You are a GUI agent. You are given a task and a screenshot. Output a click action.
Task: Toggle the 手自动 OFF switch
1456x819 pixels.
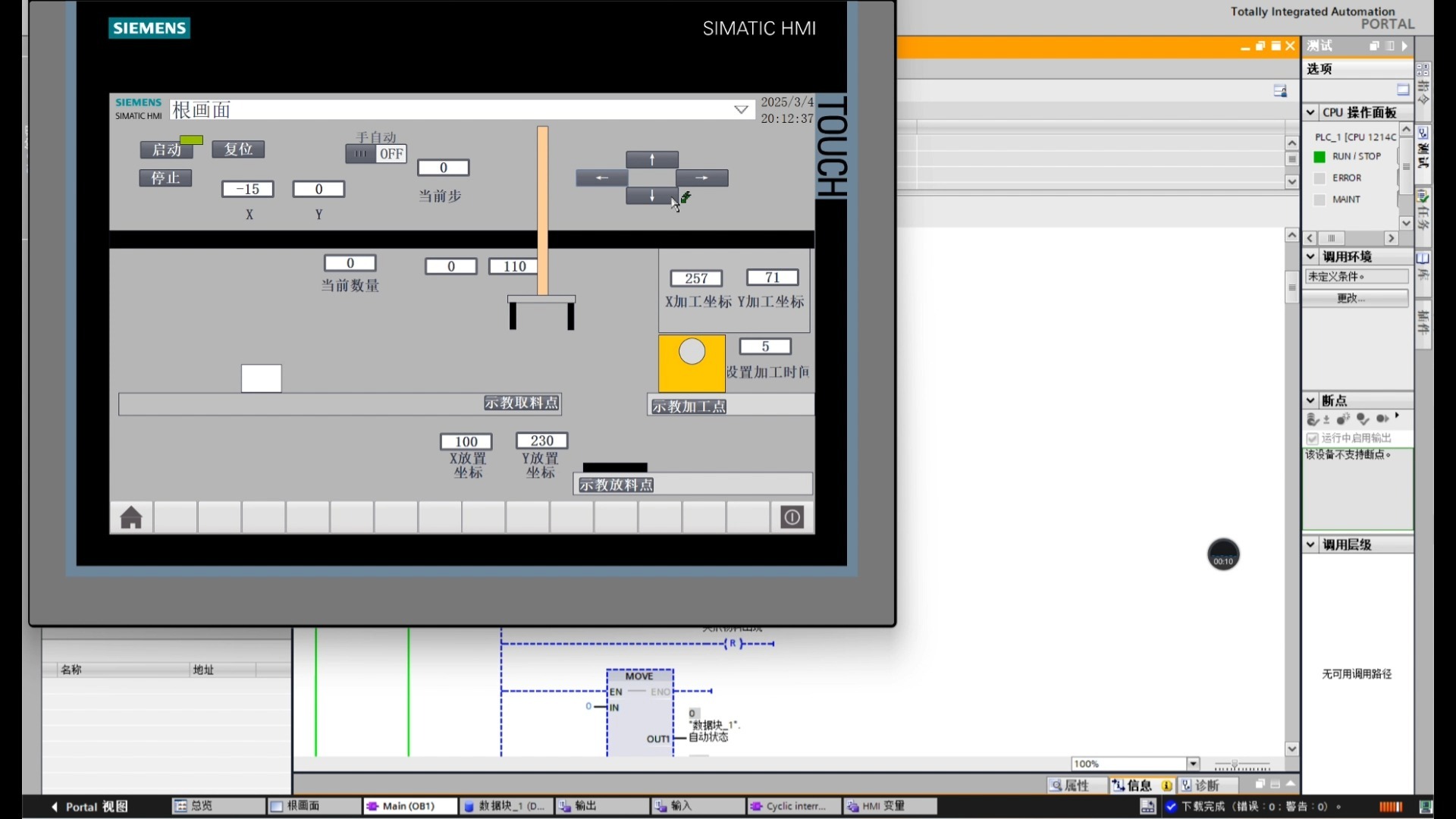(x=376, y=154)
